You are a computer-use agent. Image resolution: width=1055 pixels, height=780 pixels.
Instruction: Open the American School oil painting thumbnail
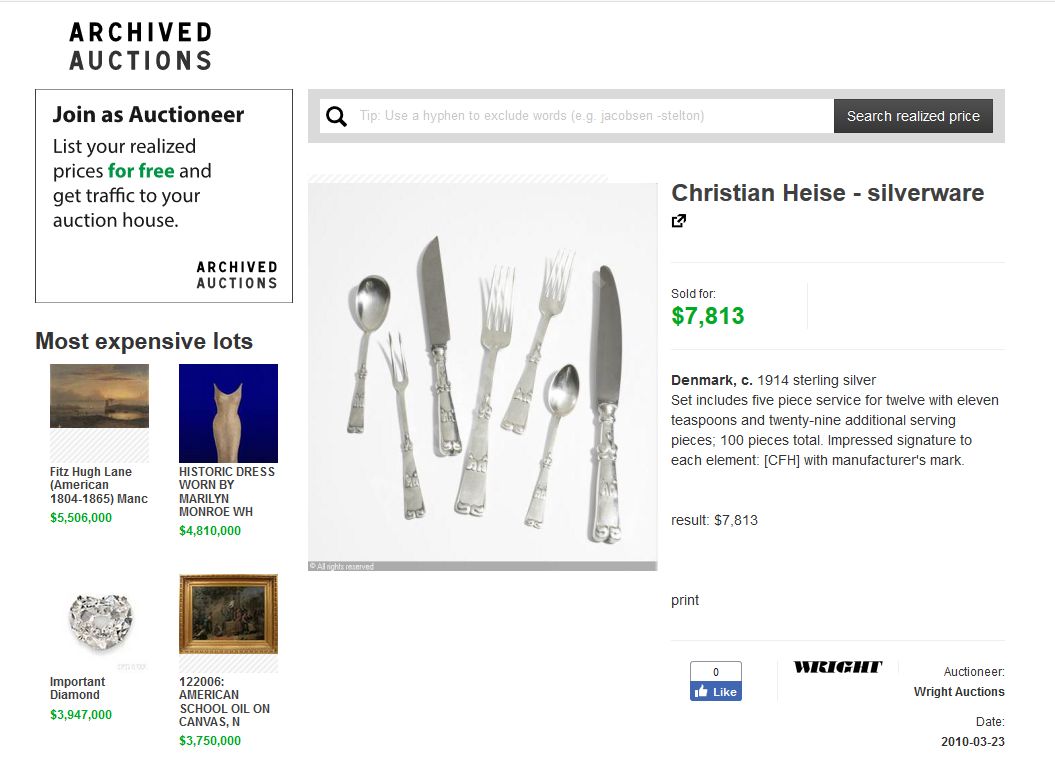tap(228, 614)
